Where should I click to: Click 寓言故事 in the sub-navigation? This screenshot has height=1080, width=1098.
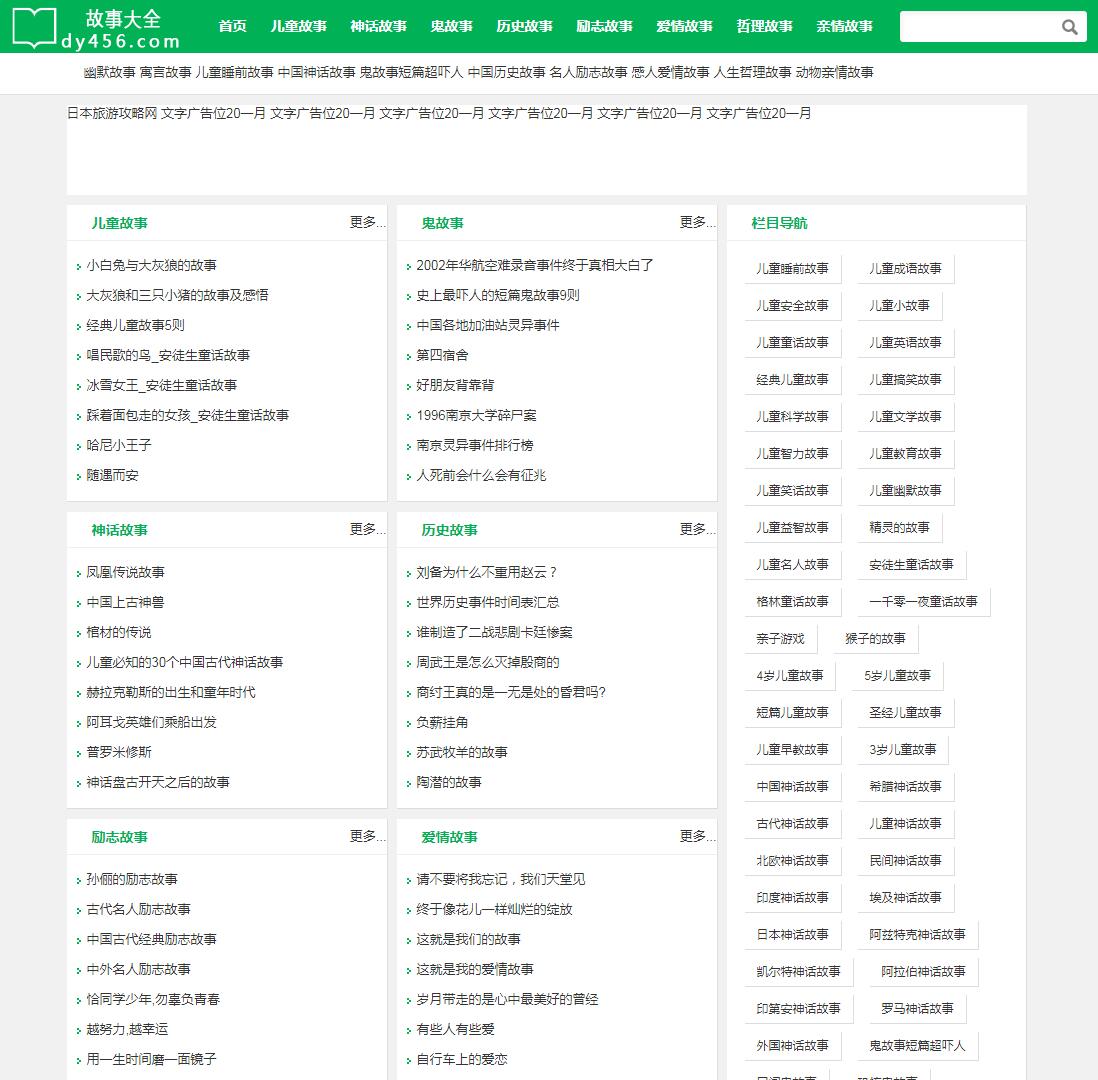coord(165,72)
